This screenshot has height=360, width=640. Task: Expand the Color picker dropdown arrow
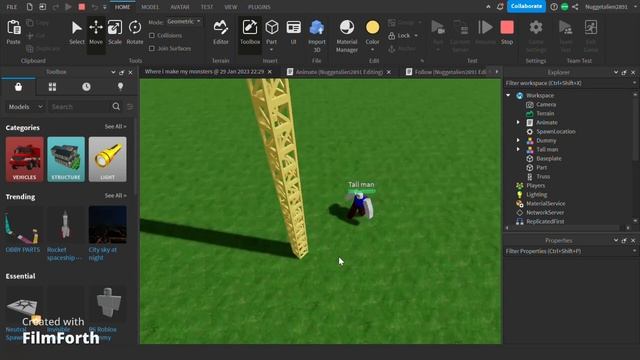pos(372,50)
